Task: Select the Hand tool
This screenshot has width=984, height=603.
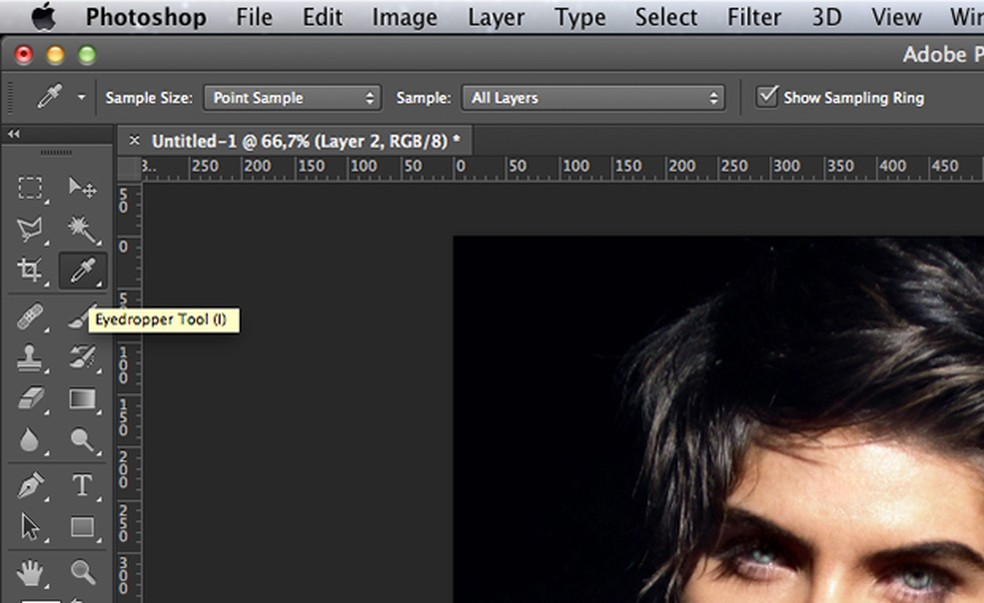Action: tap(29, 572)
